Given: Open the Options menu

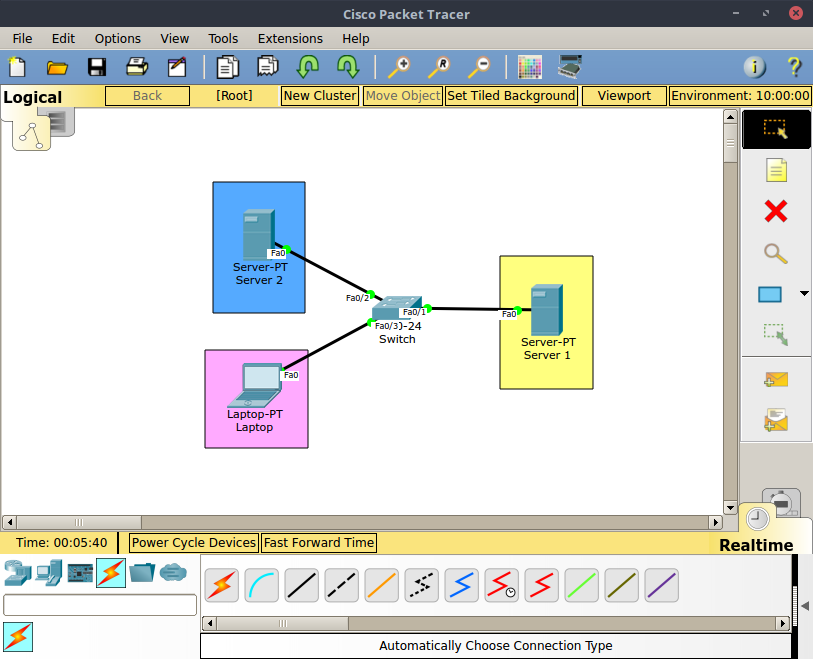Looking at the screenshot, I should tap(118, 39).
